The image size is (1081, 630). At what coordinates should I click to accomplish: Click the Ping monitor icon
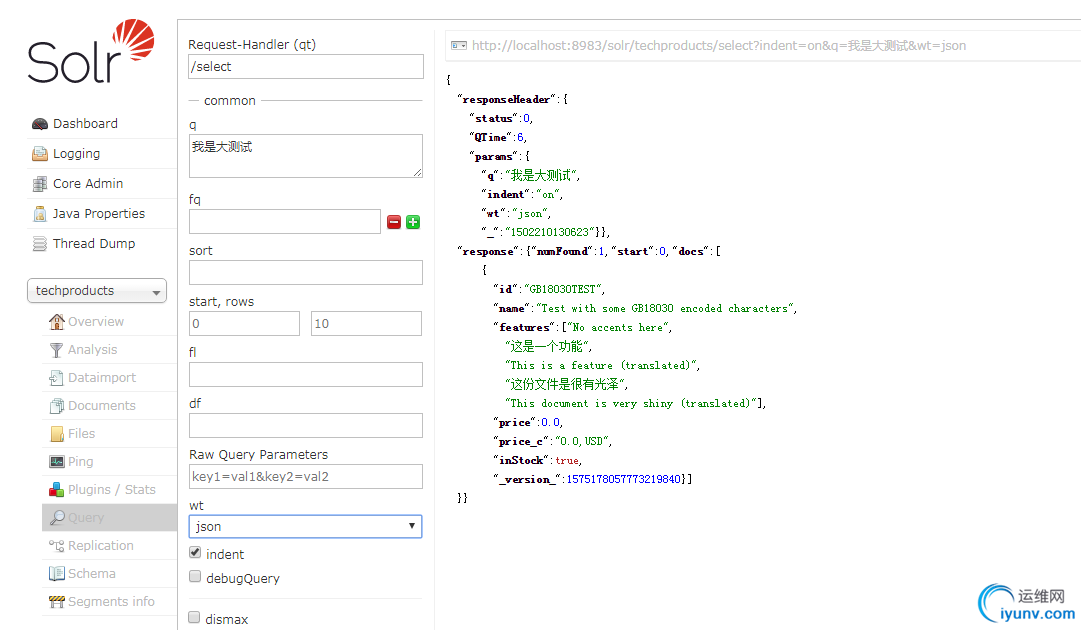coord(57,462)
